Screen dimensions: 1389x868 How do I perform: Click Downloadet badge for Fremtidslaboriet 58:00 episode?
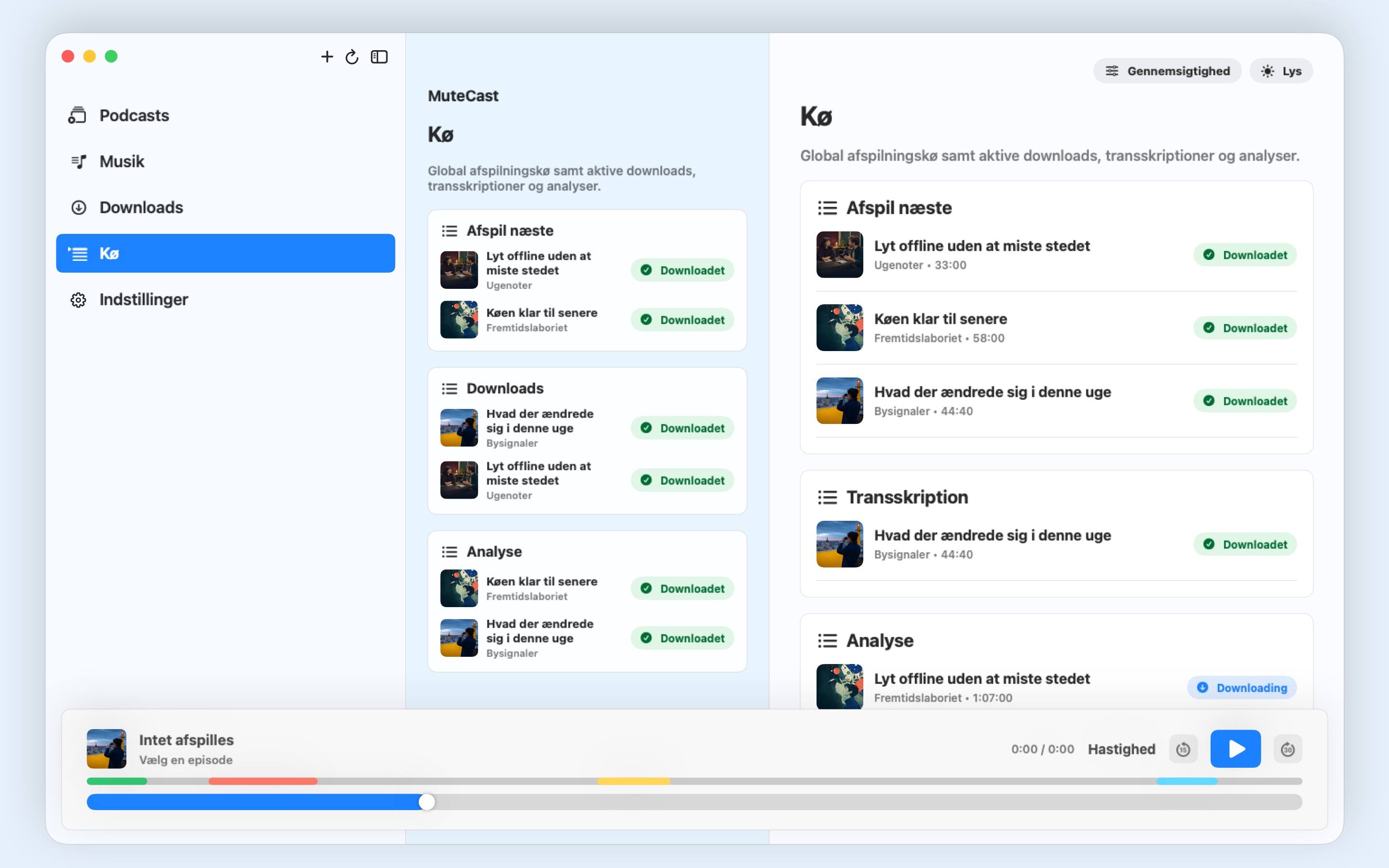(1244, 328)
